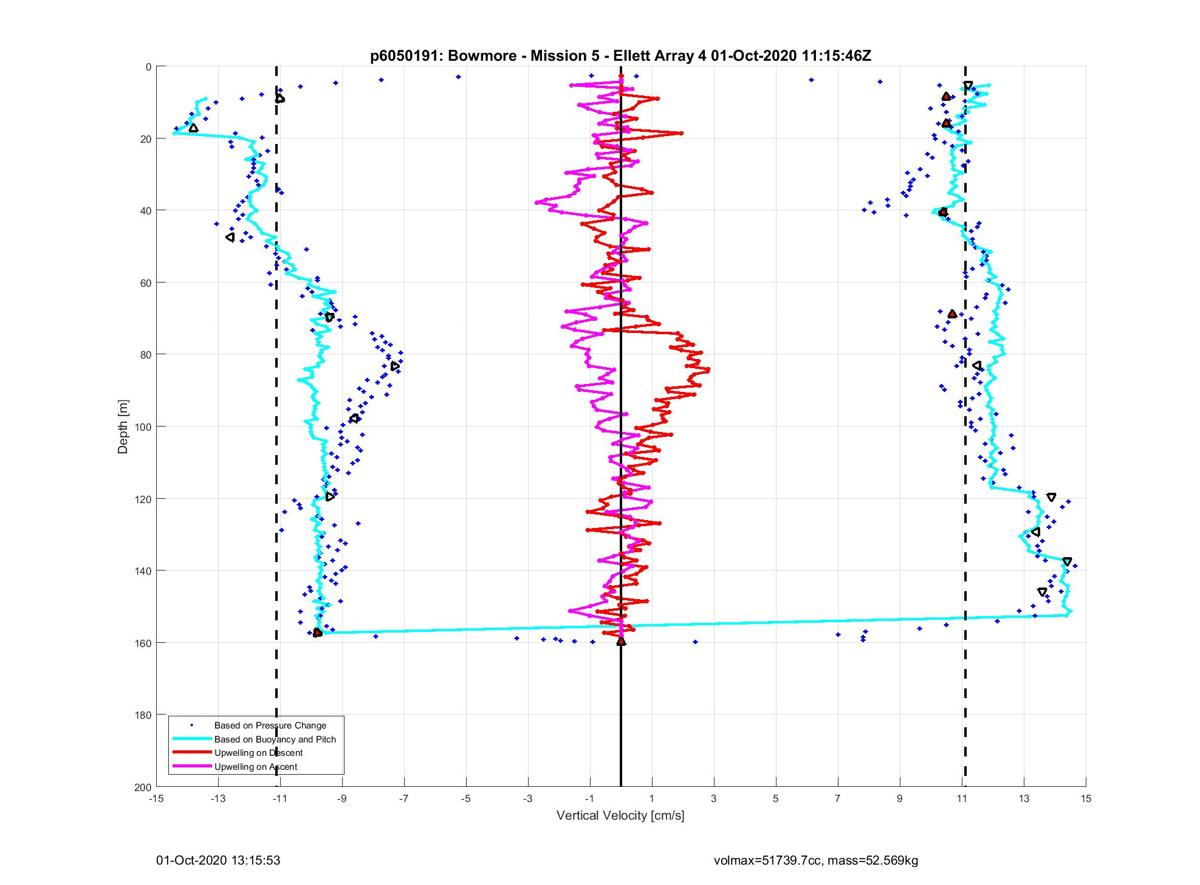This screenshot has width=1200, height=885.
Task: Click depth axis tick label "180"
Action: pyautogui.click(x=141, y=715)
